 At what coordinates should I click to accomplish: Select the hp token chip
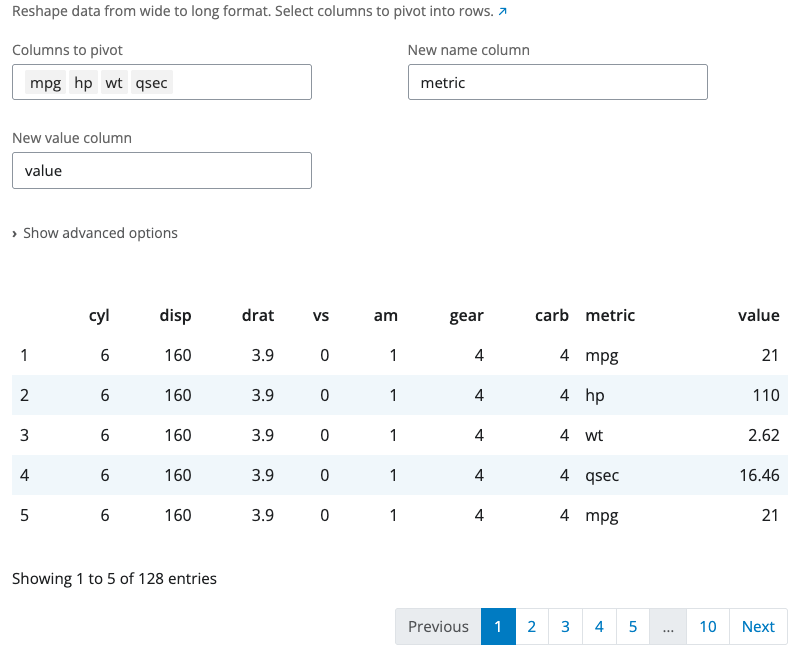[x=83, y=82]
